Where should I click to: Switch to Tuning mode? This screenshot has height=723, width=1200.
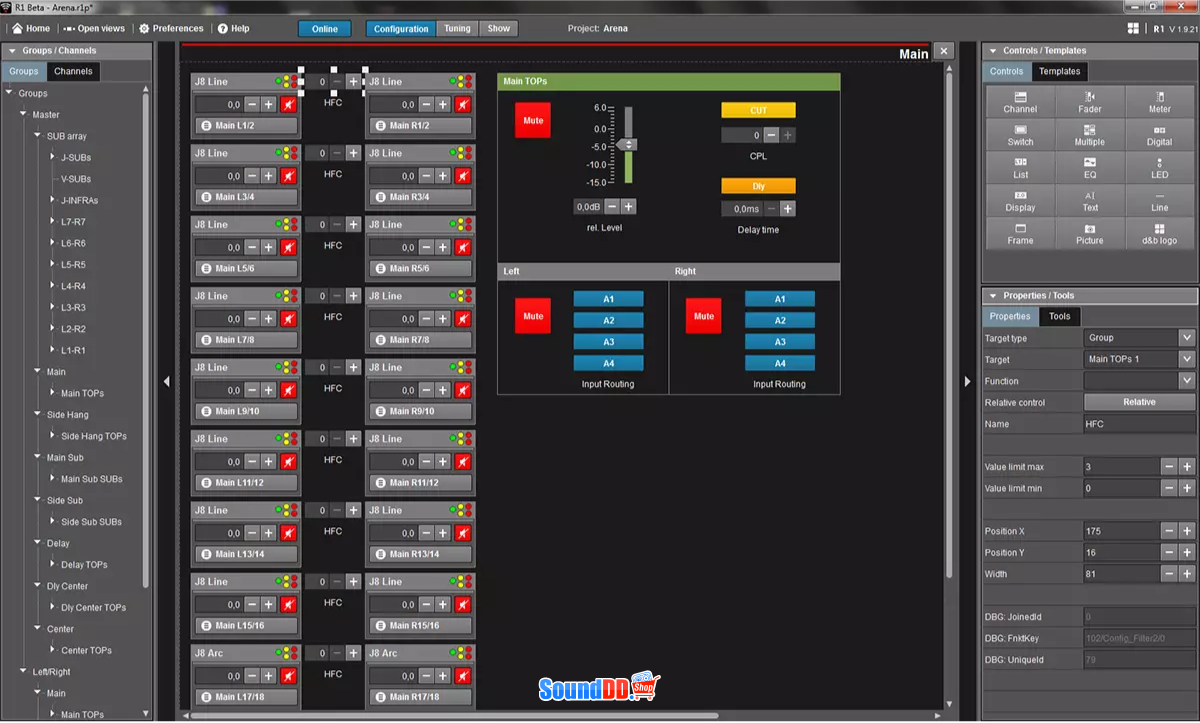457,29
